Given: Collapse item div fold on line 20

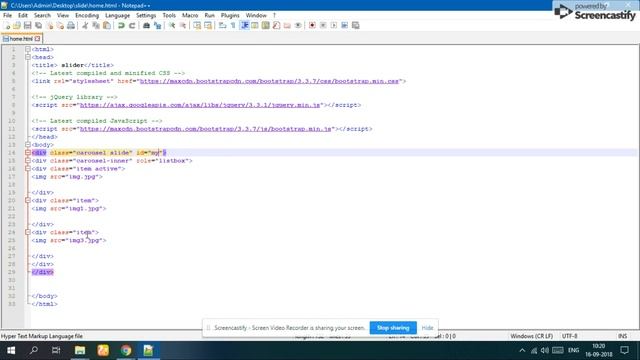Looking at the screenshot, I should 28,200.
